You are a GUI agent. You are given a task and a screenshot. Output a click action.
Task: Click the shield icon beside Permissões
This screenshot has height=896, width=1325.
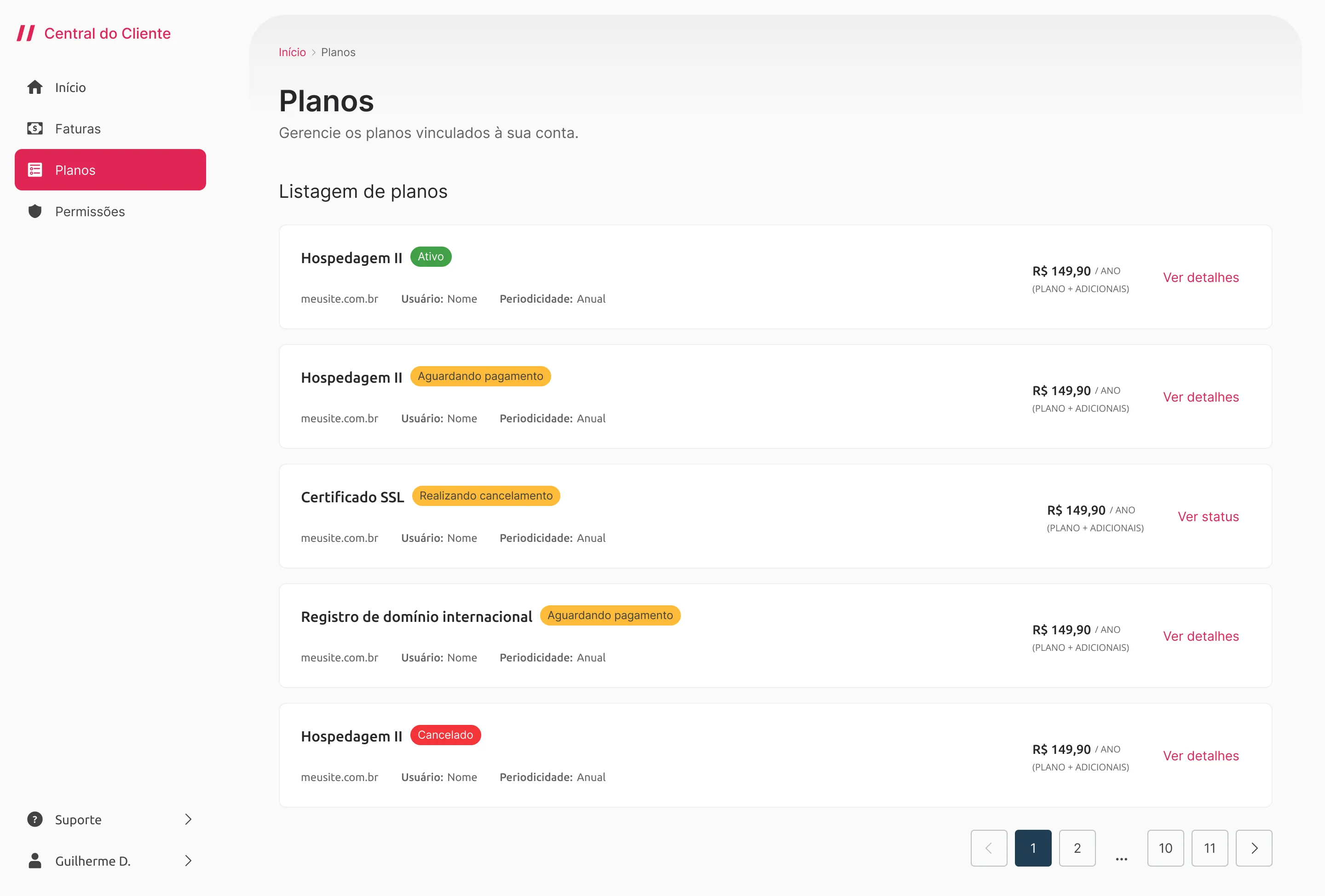coord(35,211)
